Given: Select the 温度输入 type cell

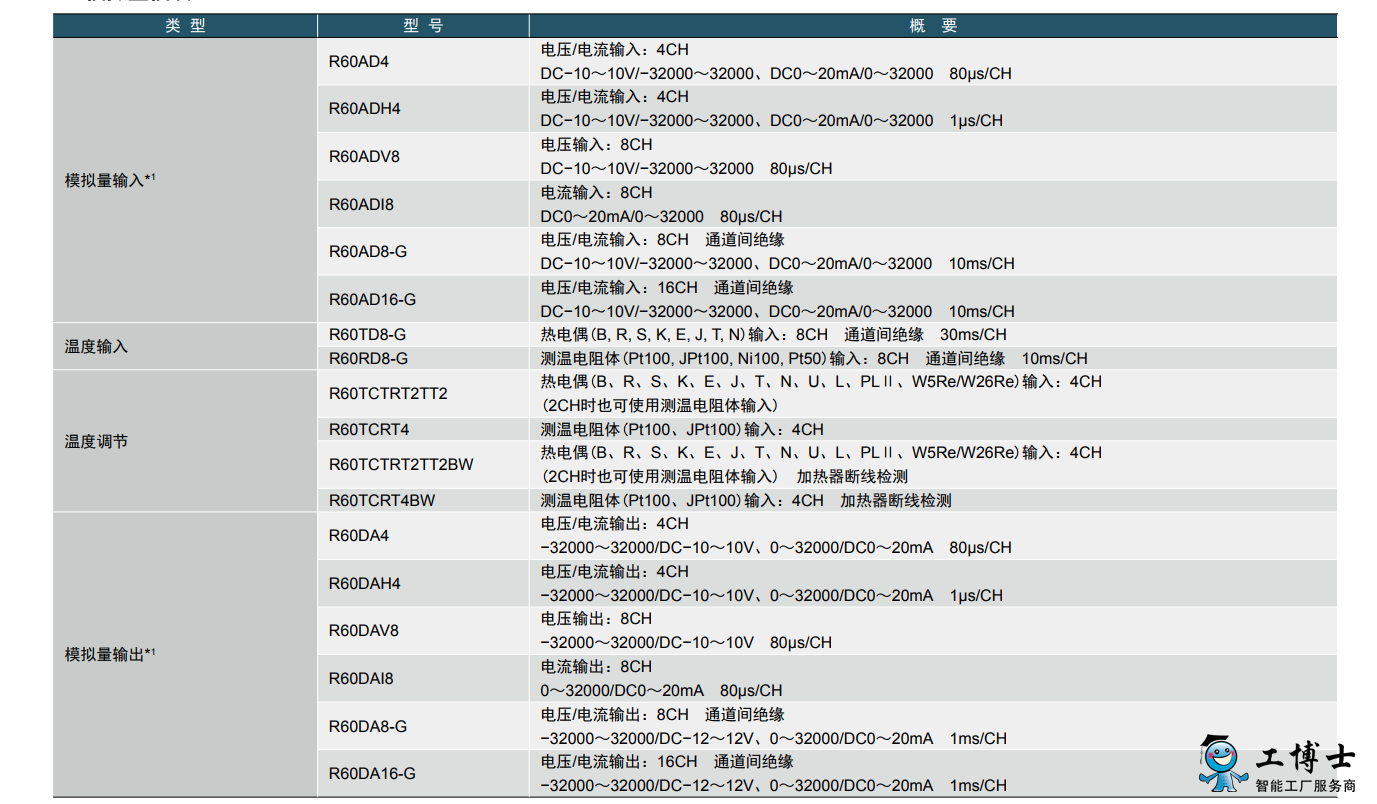Looking at the screenshot, I should pos(185,346).
